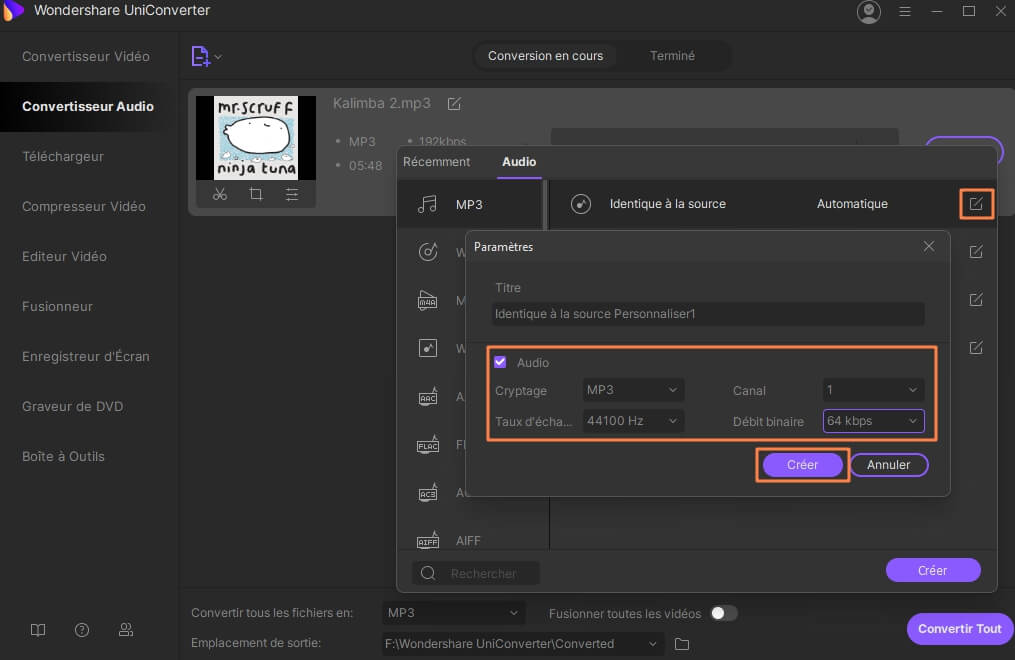Open the help question mark icon

pyautogui.click(x=82, y=630)
